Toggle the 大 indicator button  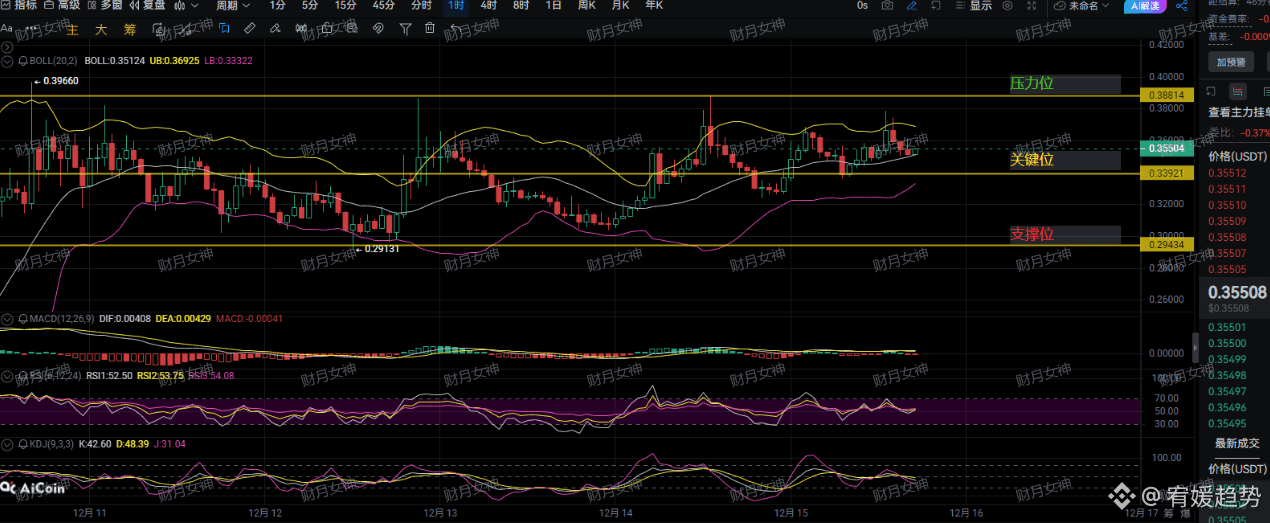point(100,29)
